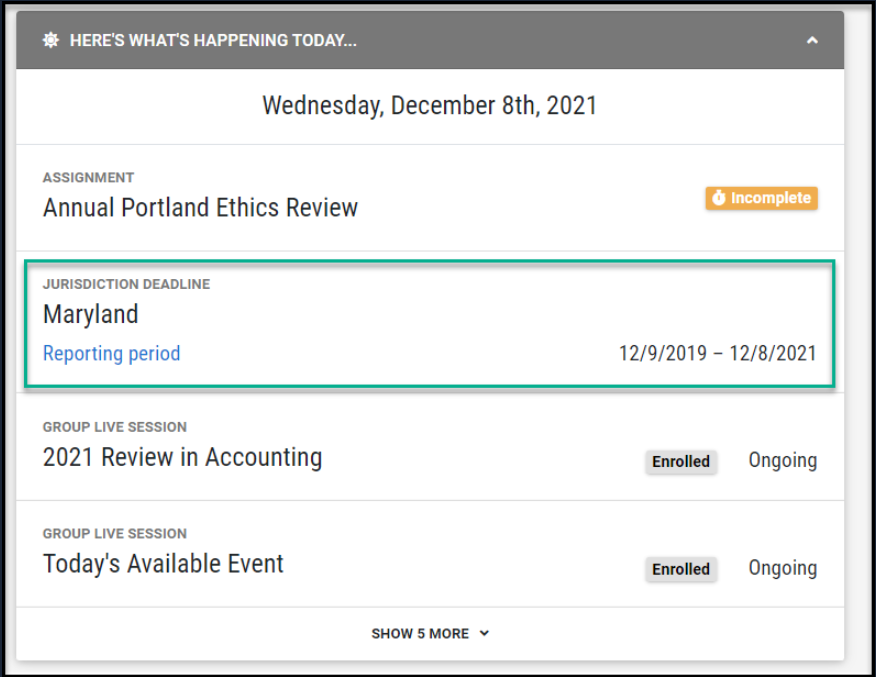Click the sun icon in the header bar

[x=50, y=41]
